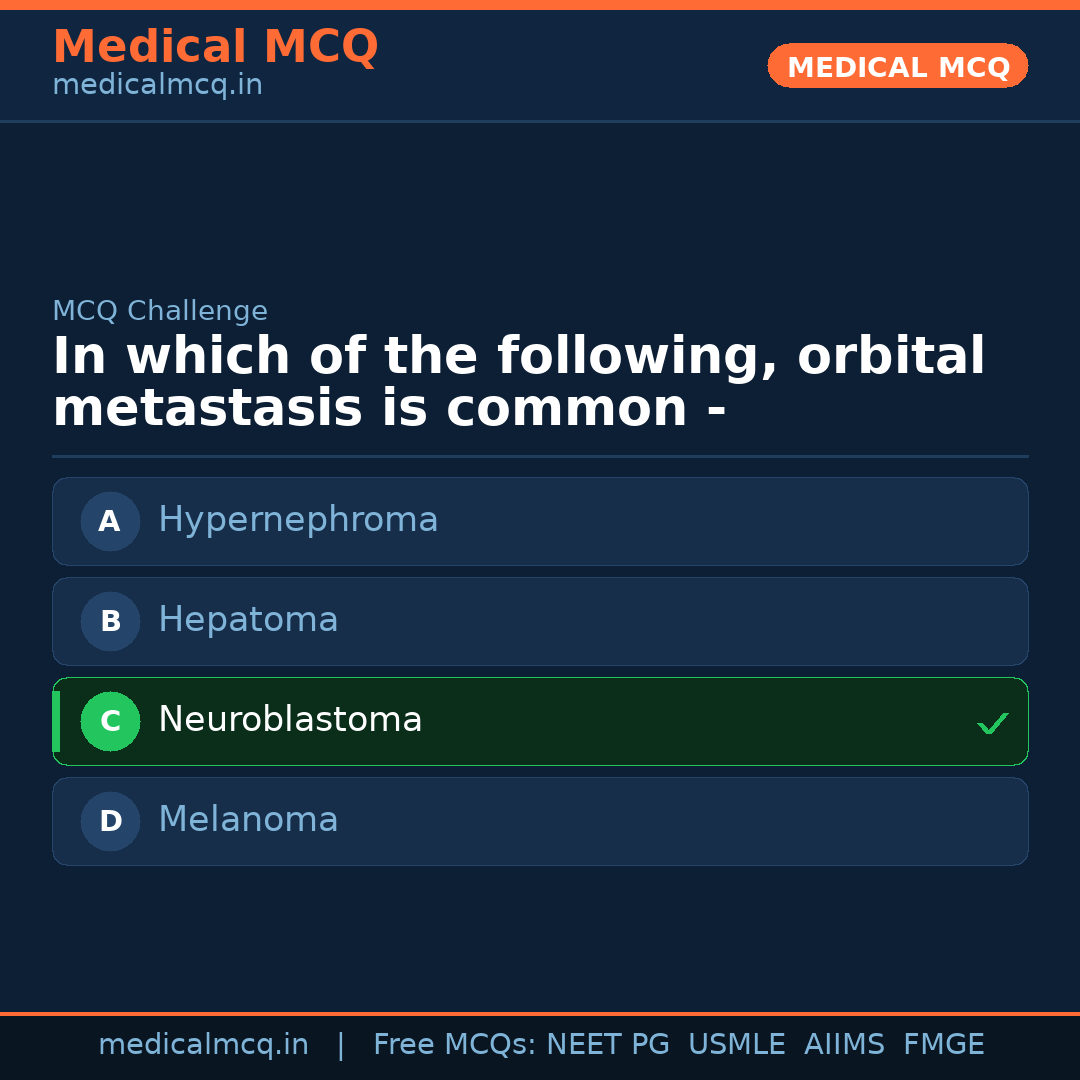Select the Hypernephroma answer option

click(540, 521)
